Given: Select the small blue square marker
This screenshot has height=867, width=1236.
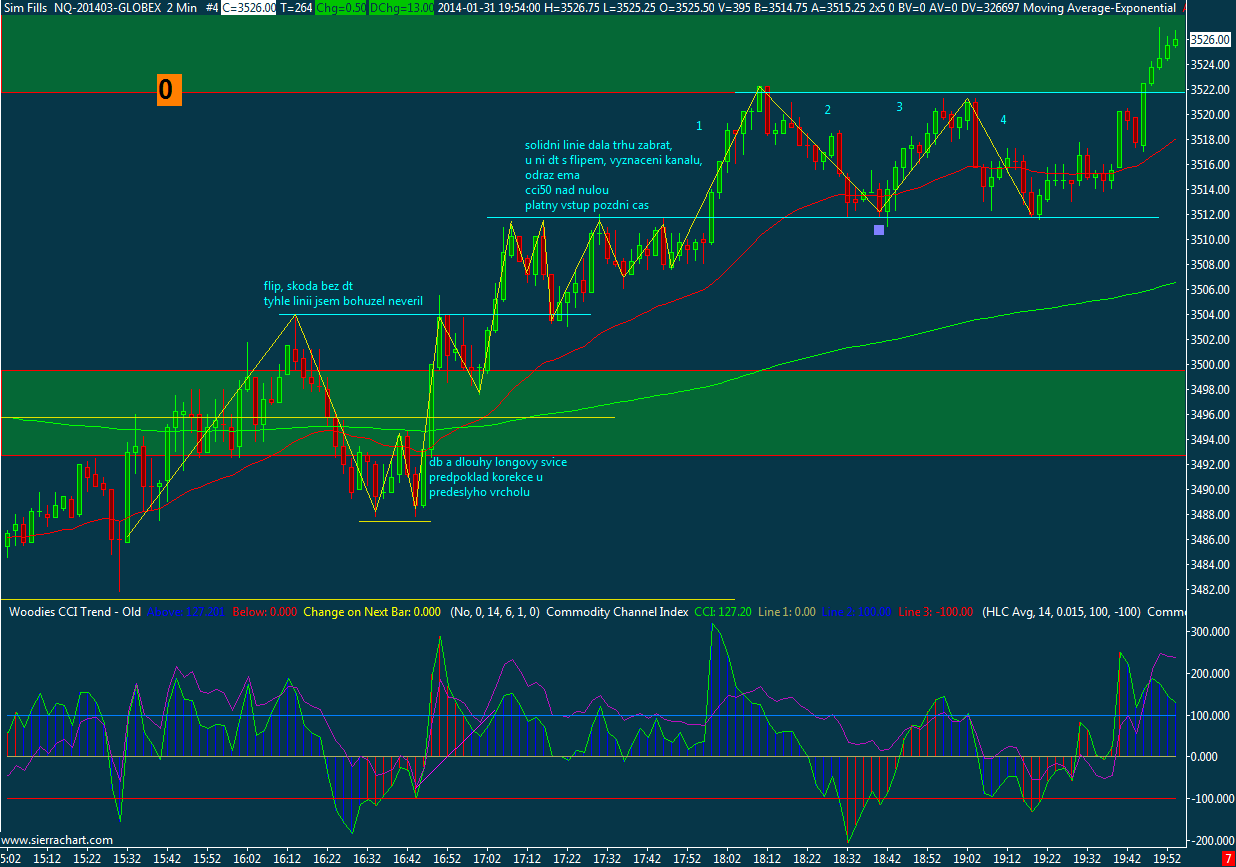Looking at the screenshot, I should [x=879, y=230].
